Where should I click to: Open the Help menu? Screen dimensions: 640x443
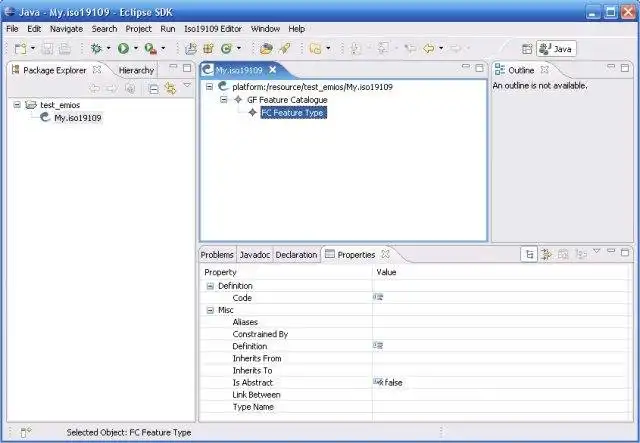[x=297, y=29]
